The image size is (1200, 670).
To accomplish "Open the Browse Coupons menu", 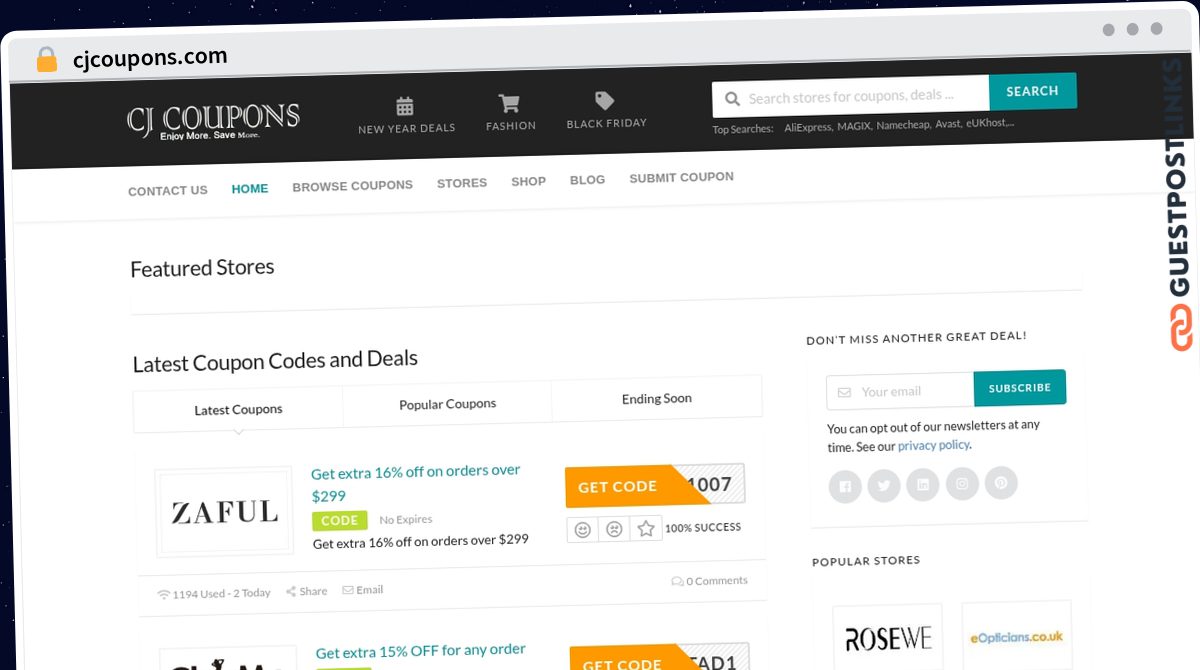I will click(x=352, y=186).
